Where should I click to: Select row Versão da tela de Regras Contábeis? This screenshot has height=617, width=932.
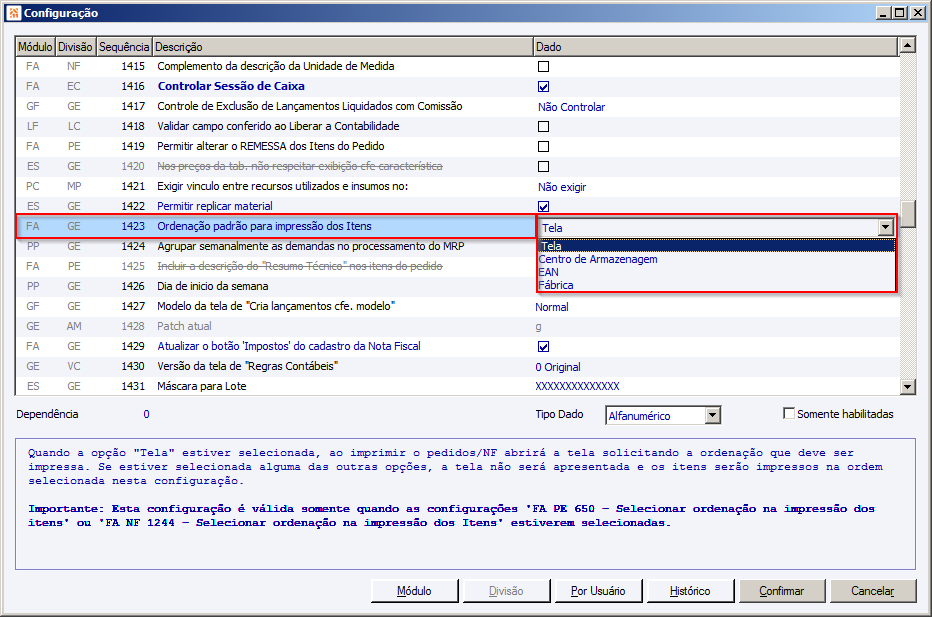point(457,366)
